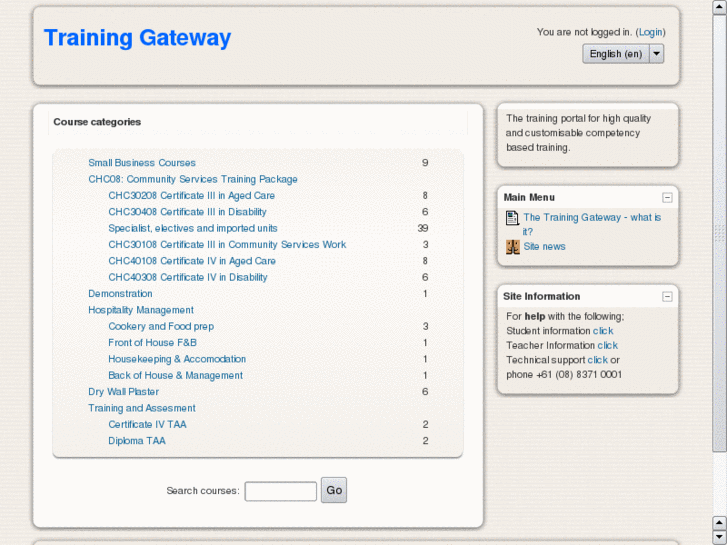
Task: Click the Technical support click link
Action: [598, 360]
